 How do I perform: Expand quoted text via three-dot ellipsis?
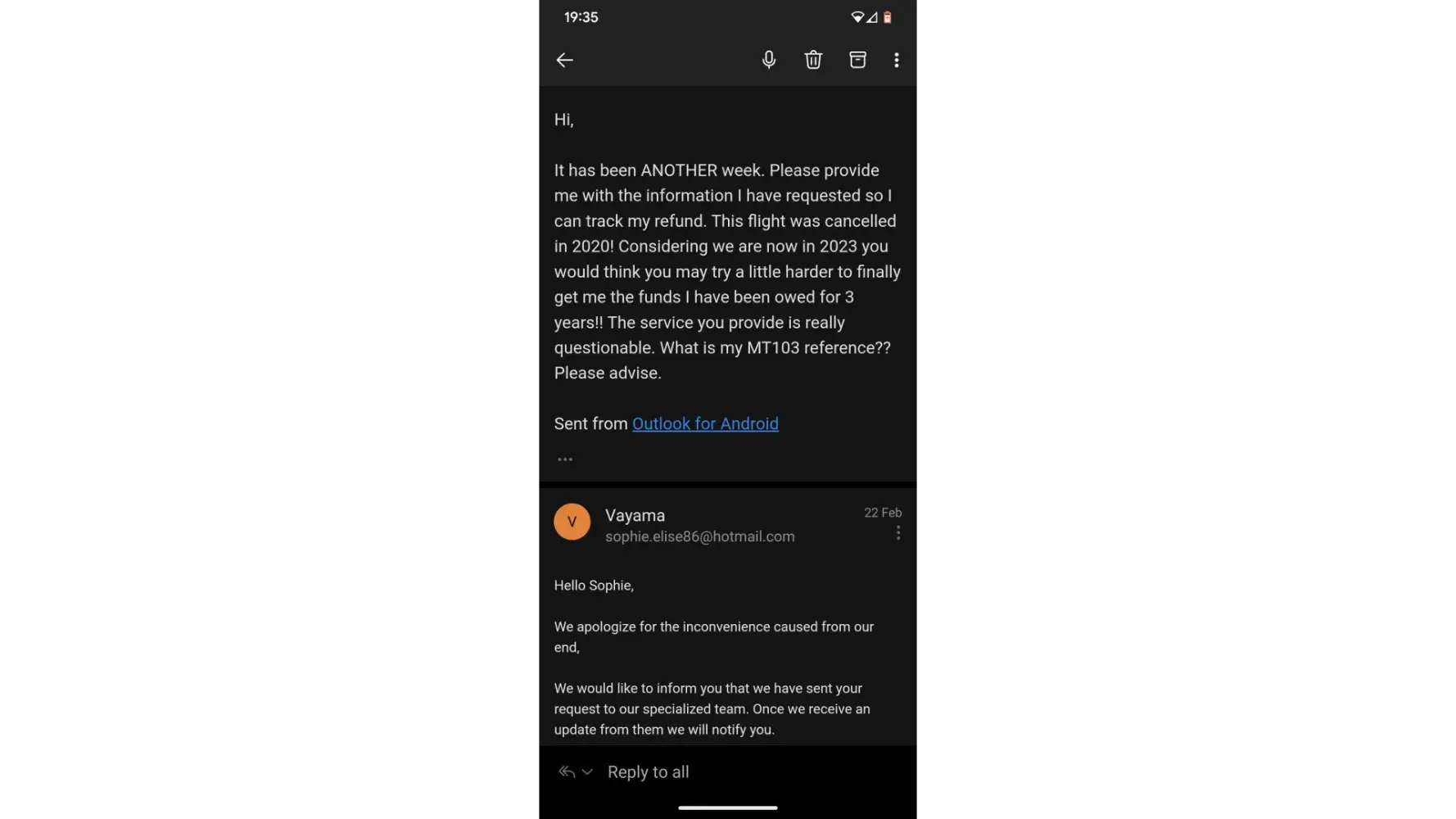[565, 459]
